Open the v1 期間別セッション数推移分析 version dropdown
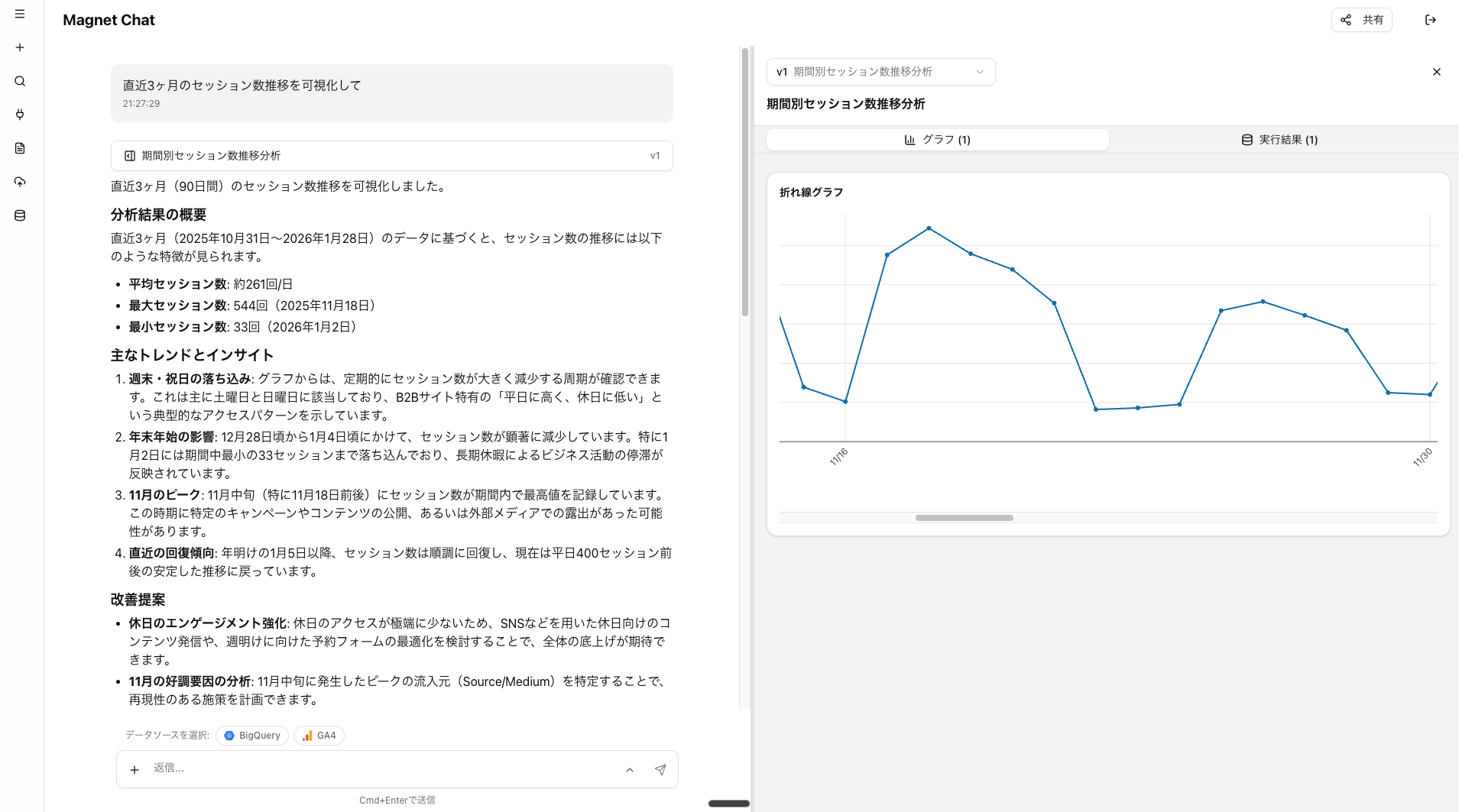The image size is (1459, 812). pos(880,72)
